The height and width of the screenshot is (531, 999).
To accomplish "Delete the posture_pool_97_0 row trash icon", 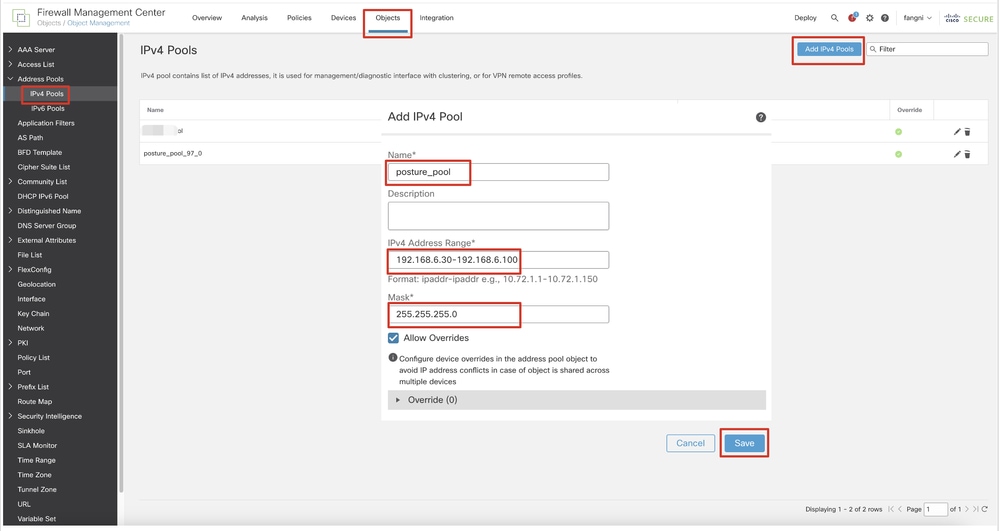I will (967, 154).
